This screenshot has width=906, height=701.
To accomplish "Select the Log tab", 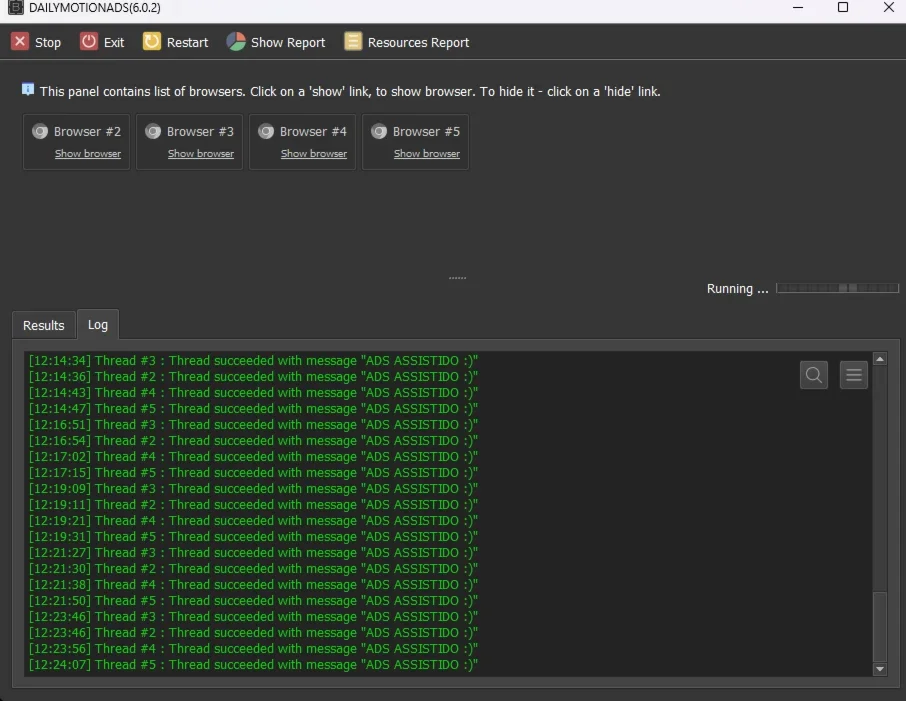I will click(98, 325).
